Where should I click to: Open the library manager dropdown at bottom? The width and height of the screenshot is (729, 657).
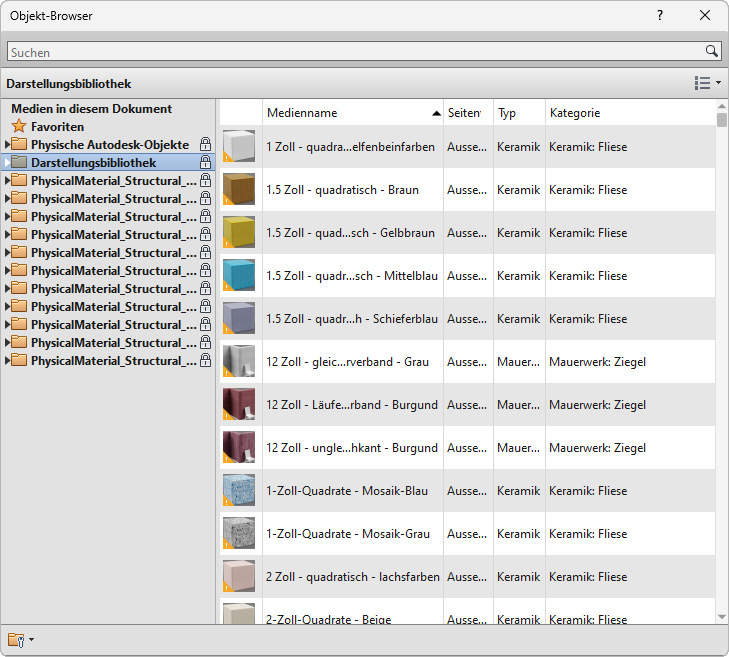tap(20, 640)
